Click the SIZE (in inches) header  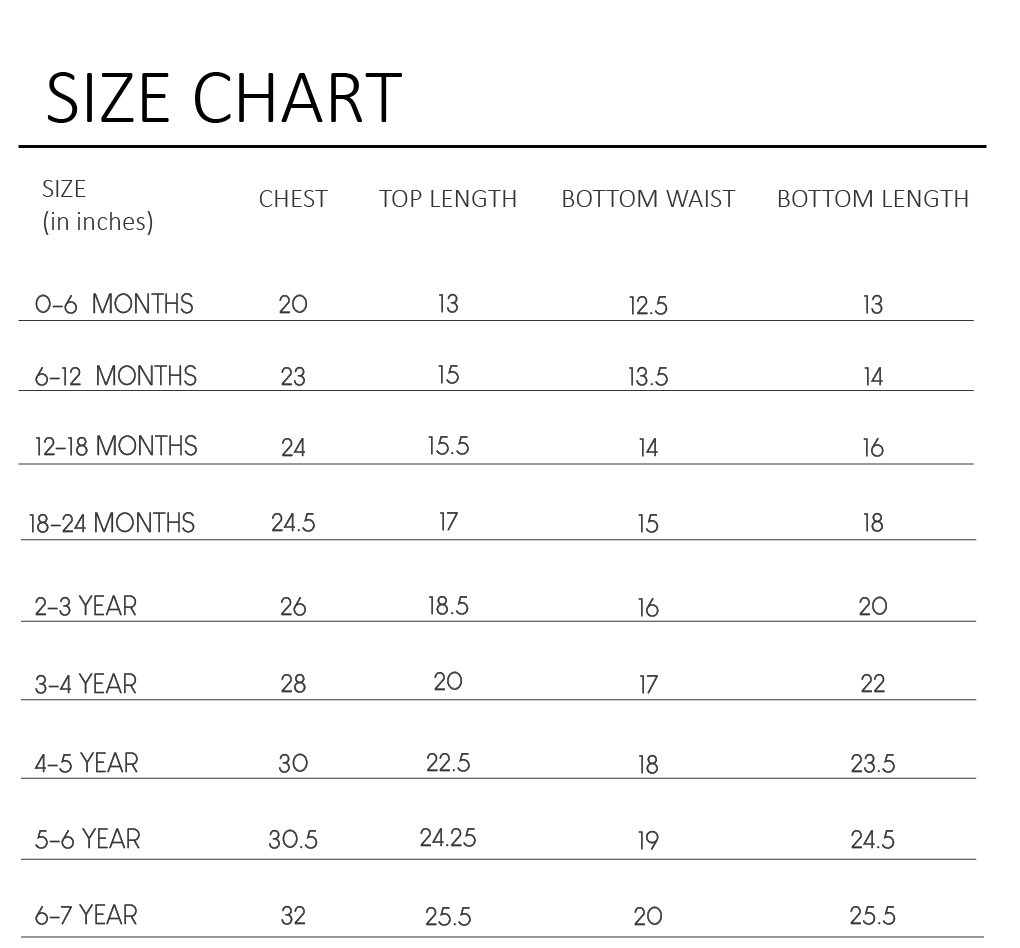(x=97, y=205)
